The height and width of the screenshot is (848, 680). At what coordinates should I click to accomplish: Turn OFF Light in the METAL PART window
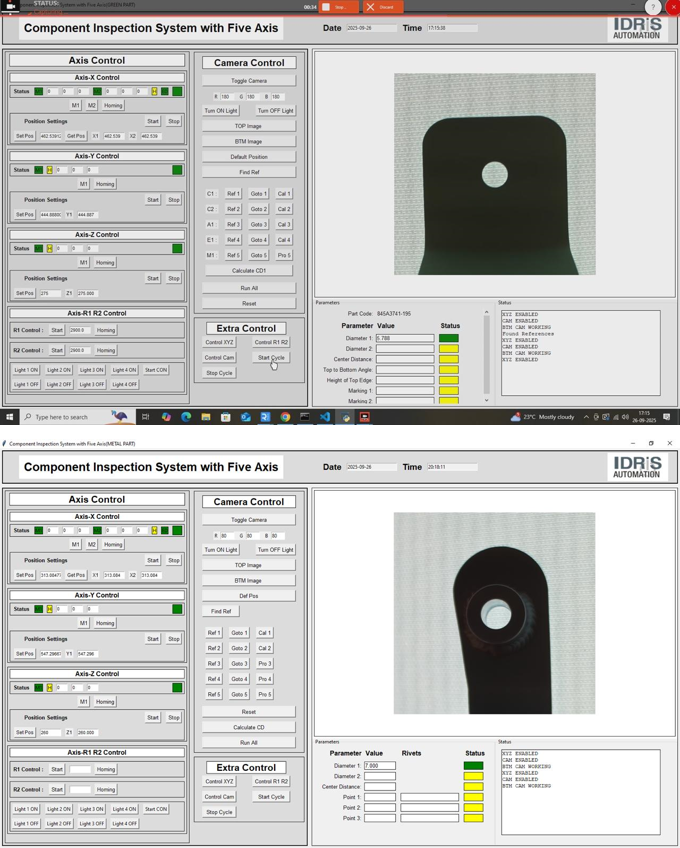pyautogui.click(x=275, y=549)
